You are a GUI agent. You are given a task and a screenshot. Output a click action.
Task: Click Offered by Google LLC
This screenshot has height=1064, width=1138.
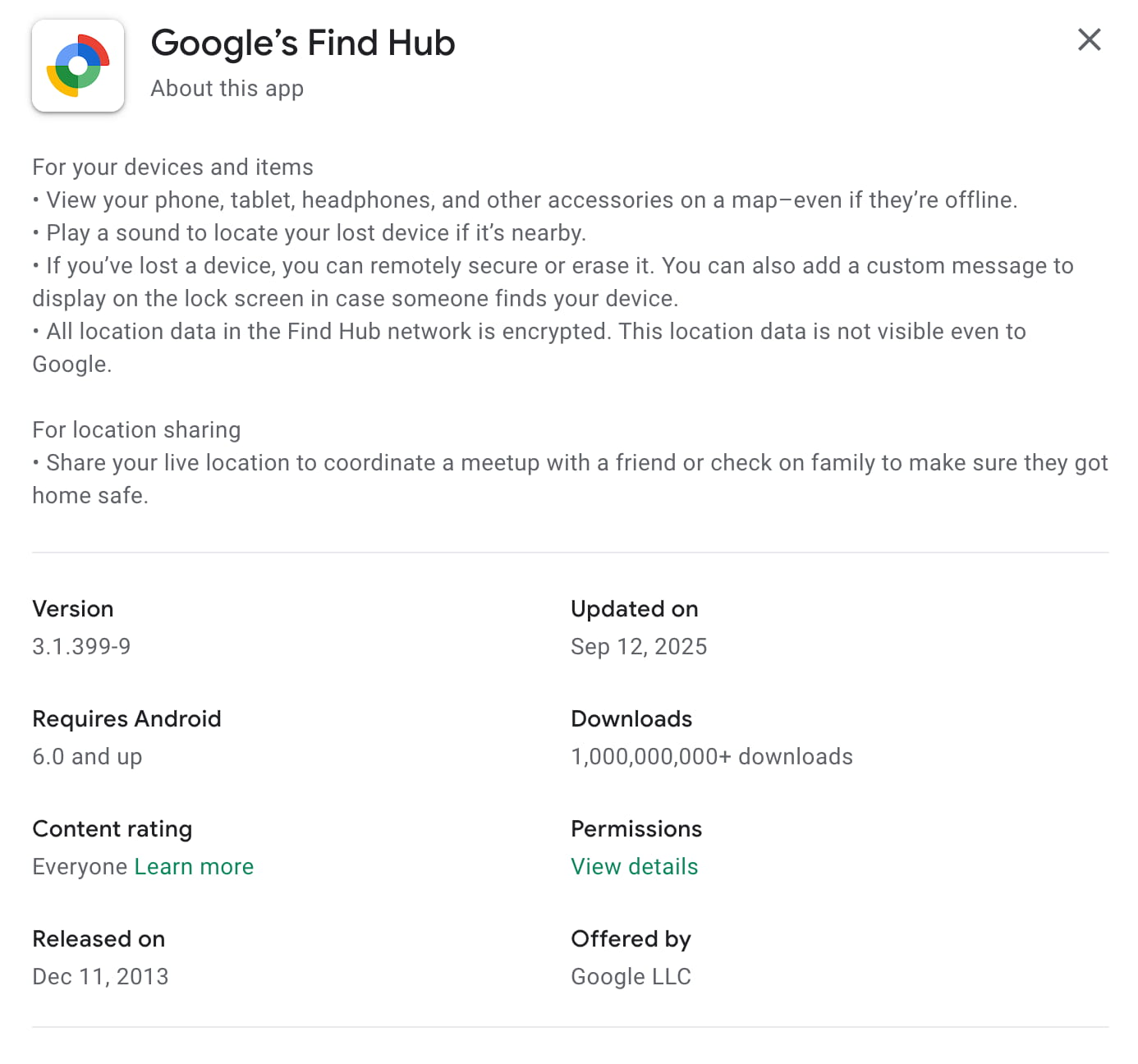point(631,976)
